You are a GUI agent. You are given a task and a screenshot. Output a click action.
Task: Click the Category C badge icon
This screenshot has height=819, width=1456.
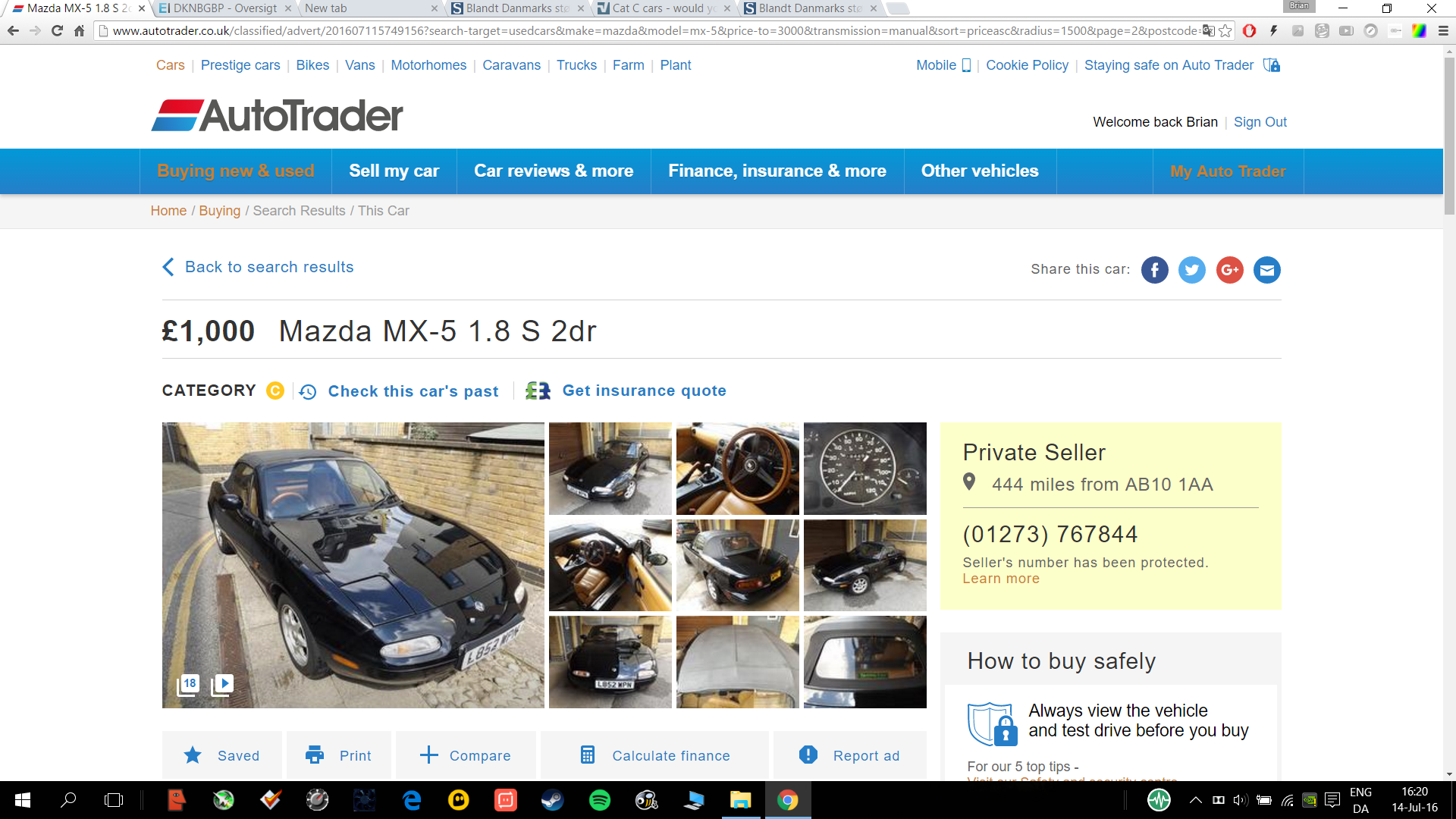(x=275, y=391)
